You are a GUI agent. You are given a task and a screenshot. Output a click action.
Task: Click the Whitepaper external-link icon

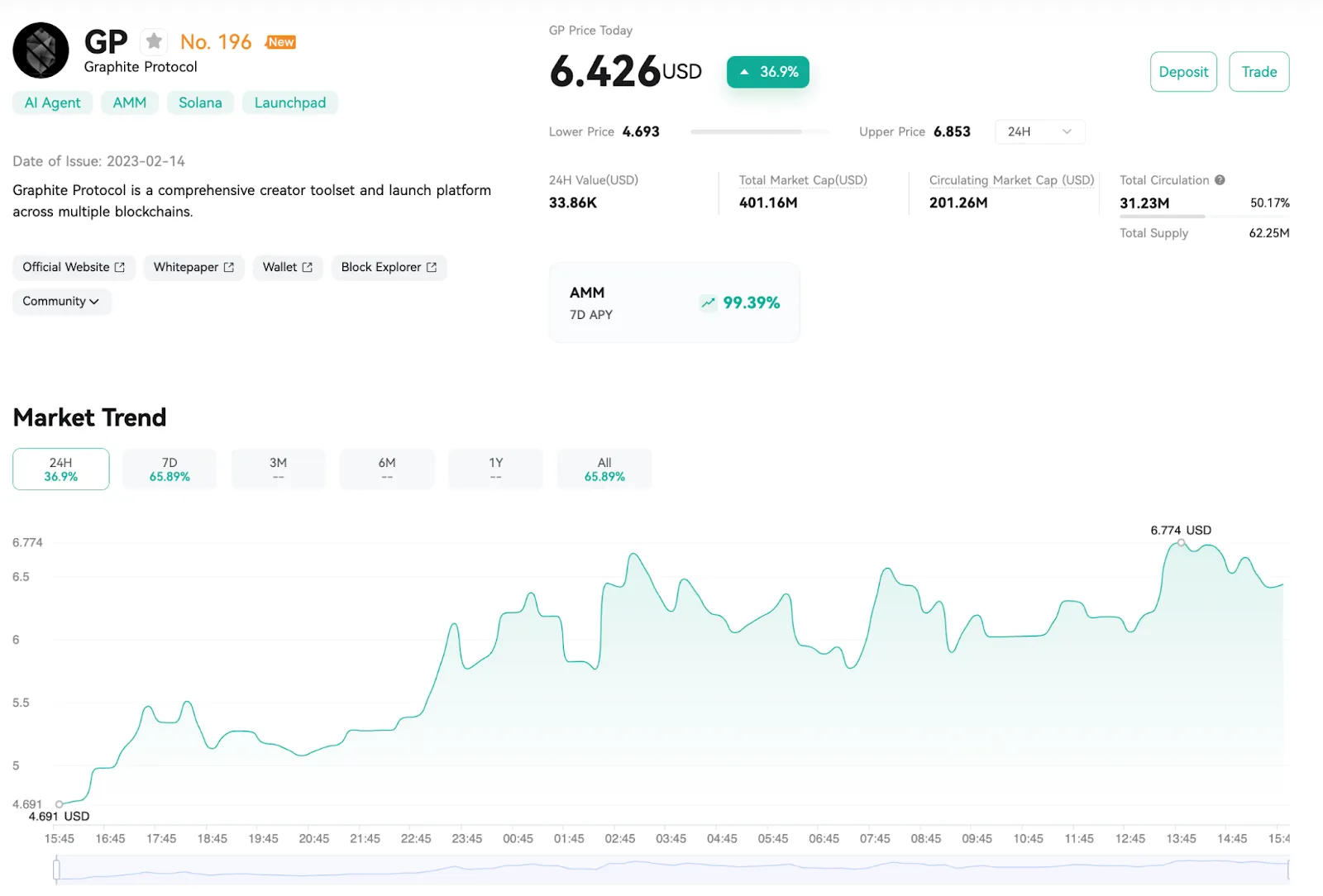[x=229, y=267]
